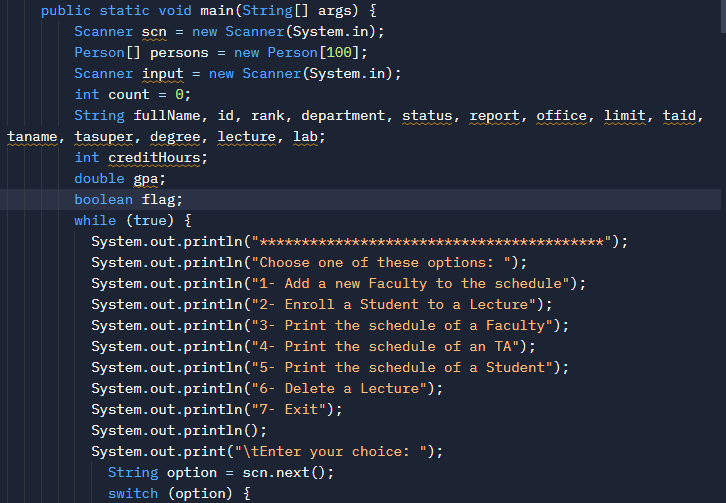The image size is (726, 503).
Task: Click the number 100 in Person array
Action: point(339,52)
